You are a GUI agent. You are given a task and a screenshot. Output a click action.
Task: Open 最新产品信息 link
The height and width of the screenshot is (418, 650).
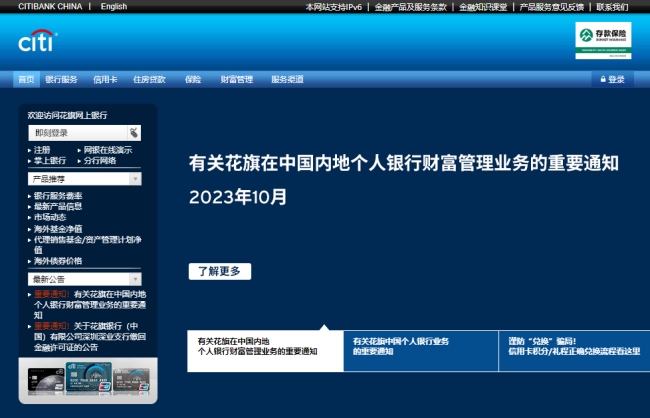[58, 207]
